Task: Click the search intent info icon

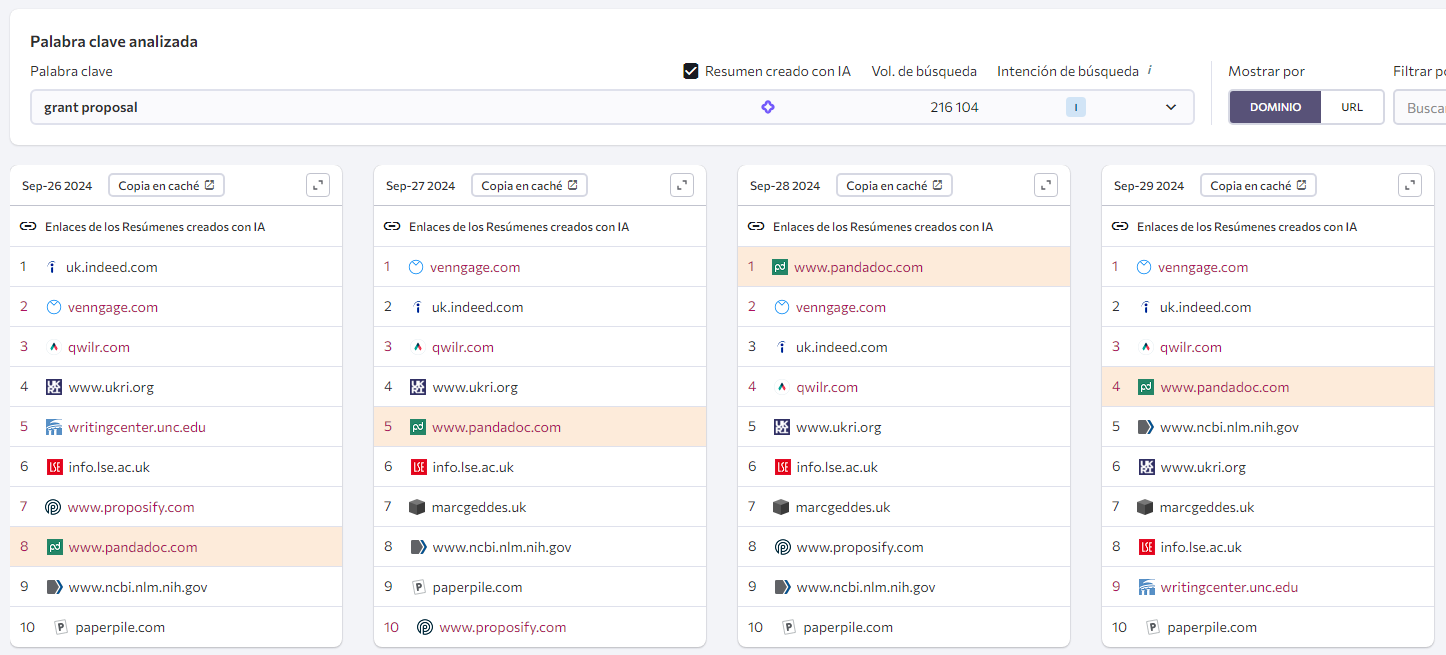Action: pyautogui.click(x=1150, y=70)
